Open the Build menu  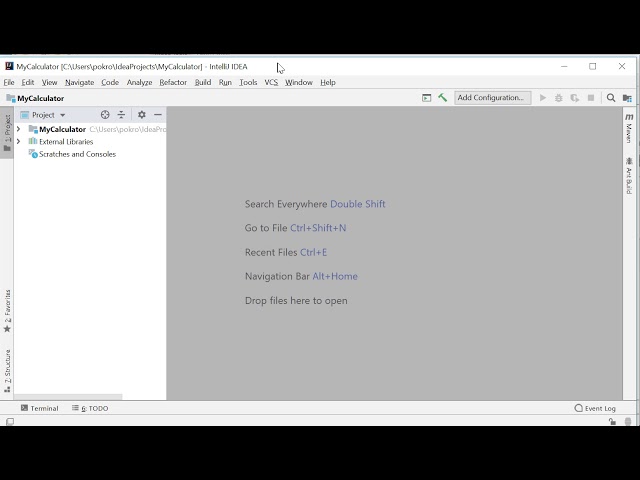(203, 82)
